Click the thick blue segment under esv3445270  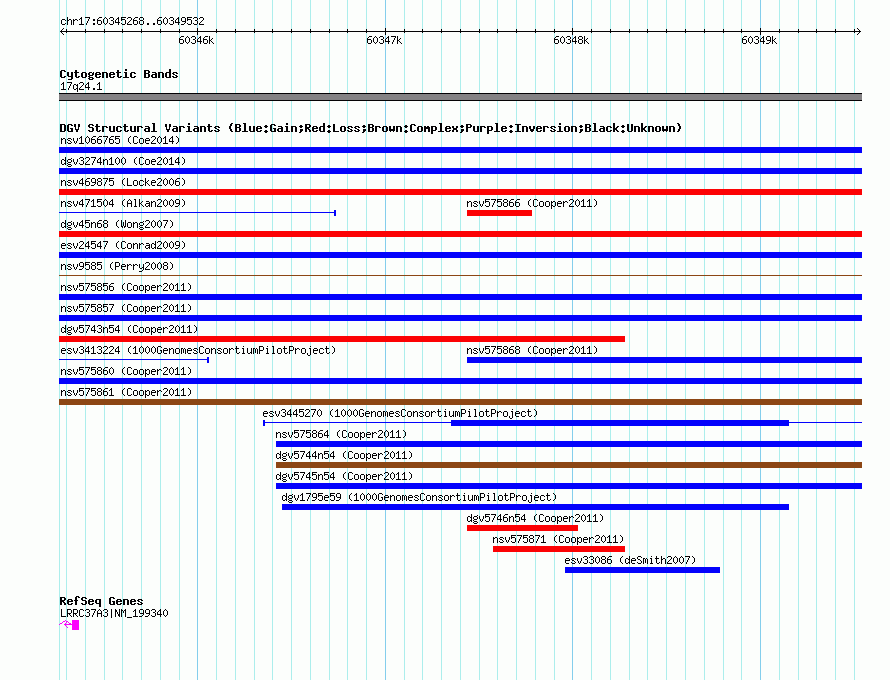click(620, 423)
